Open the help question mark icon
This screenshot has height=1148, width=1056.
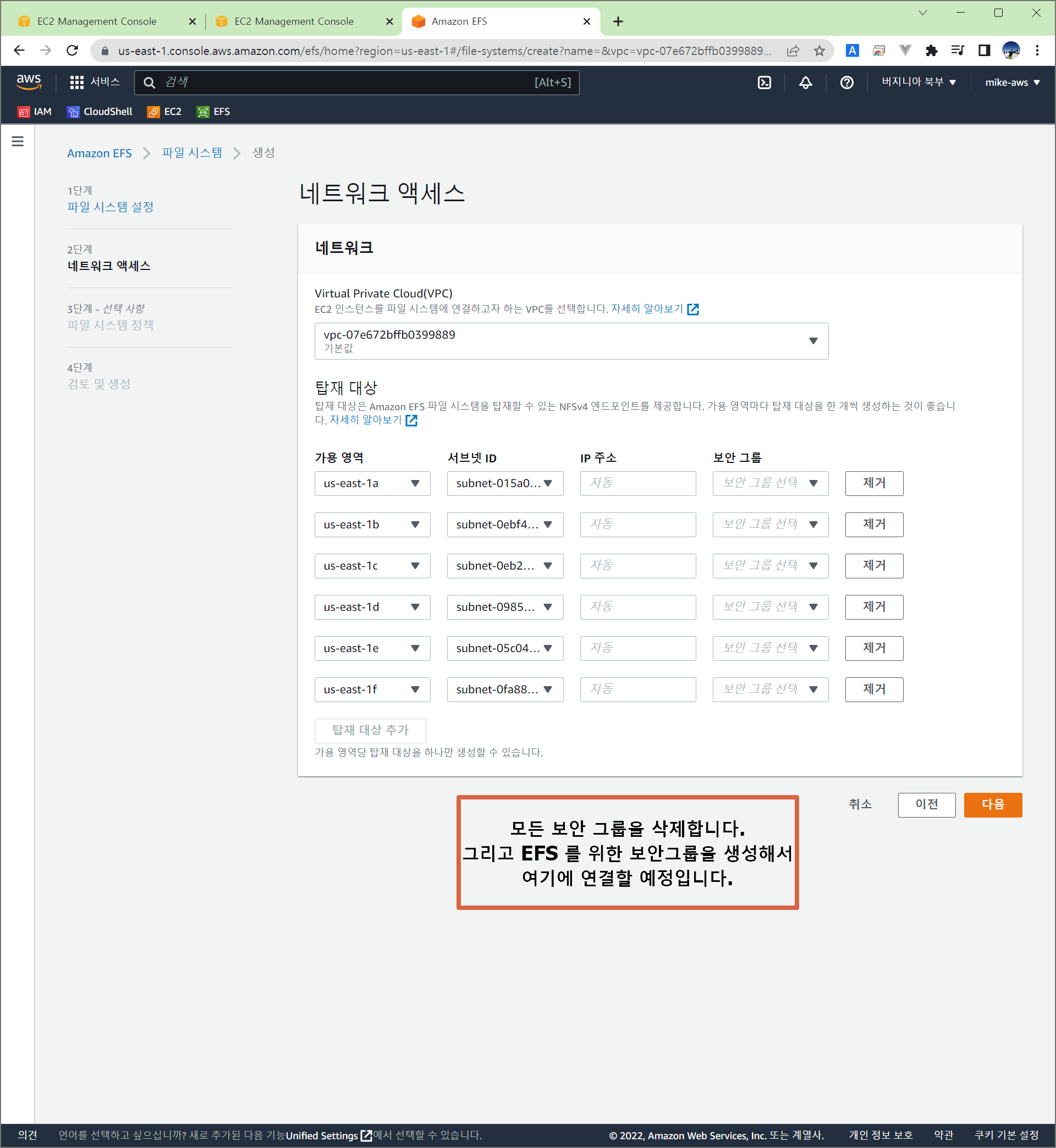tap(846, 82)
